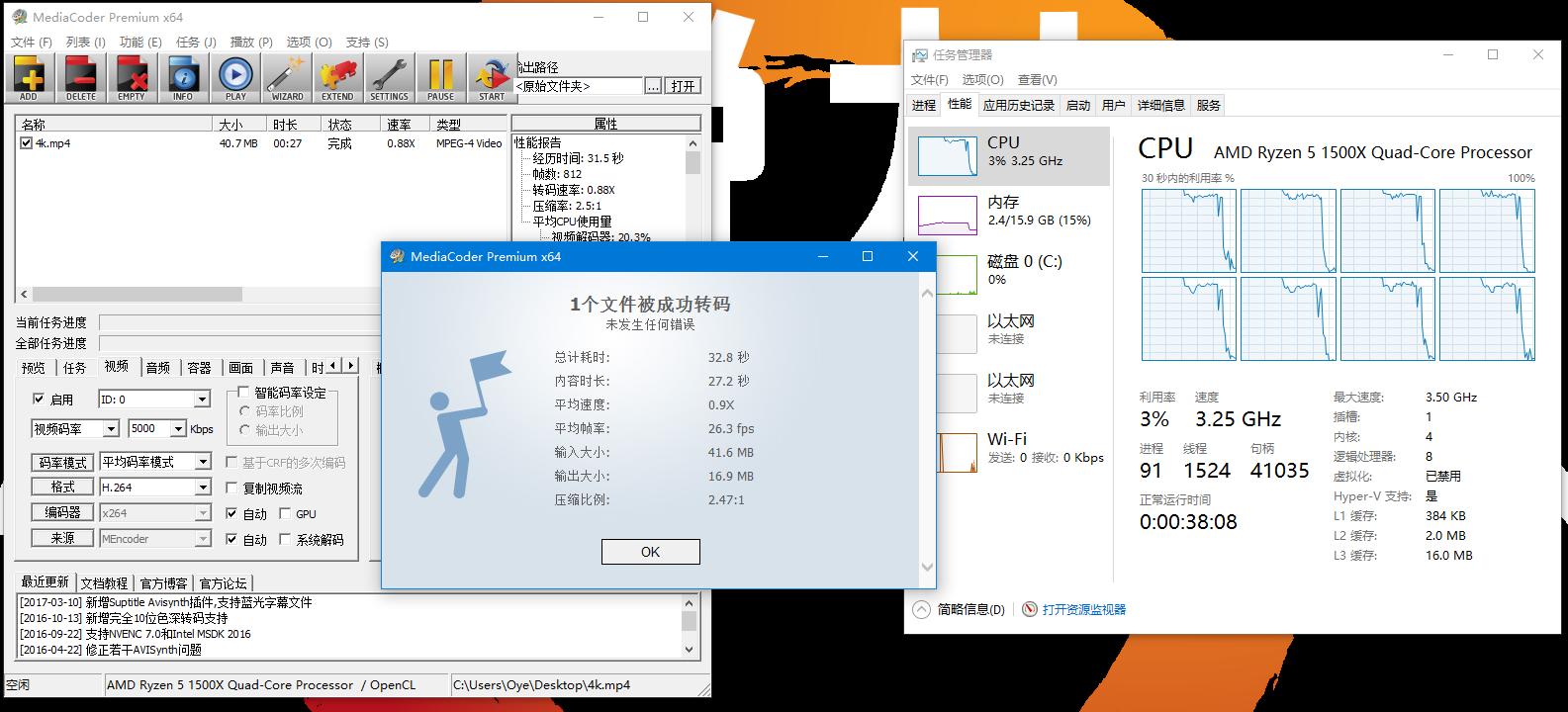Click the resource monitor icon at Task Manager bottom
Viewport: 1568px width, 712px height.
coord(1030,609)
